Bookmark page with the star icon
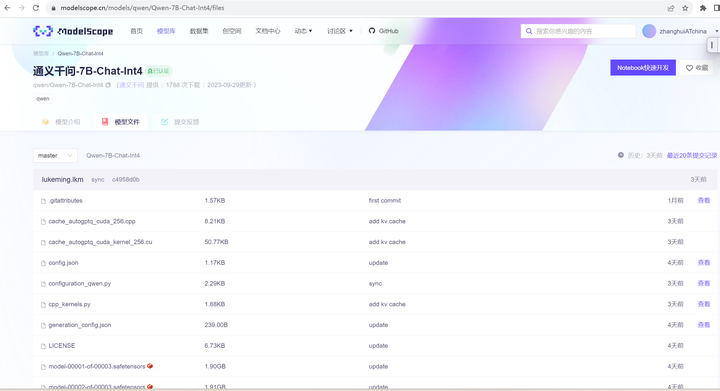This screenshot has height=391, width=720. [685, 8]
